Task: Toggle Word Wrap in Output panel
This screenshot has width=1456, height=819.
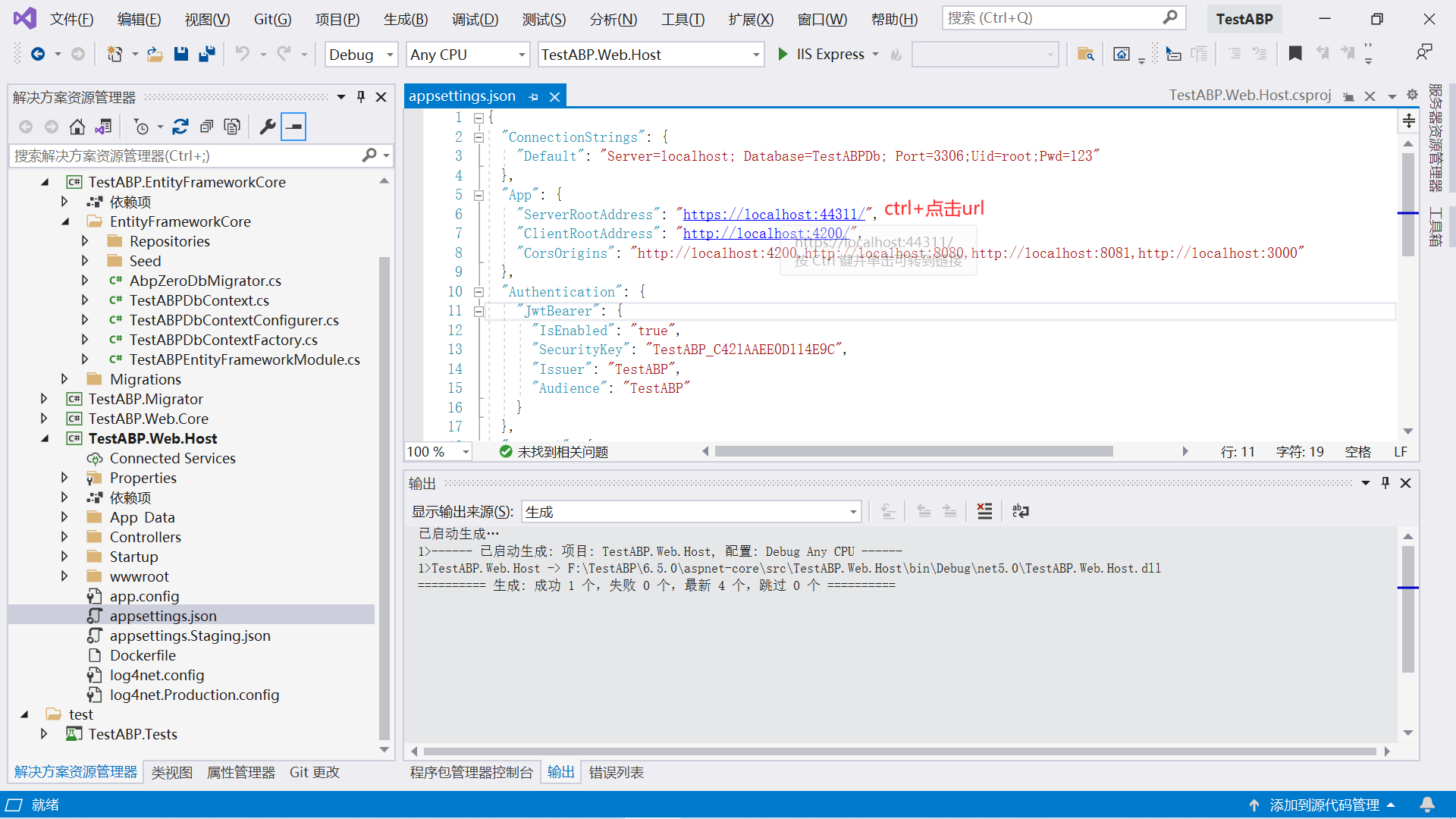Action: [1020, 511]
